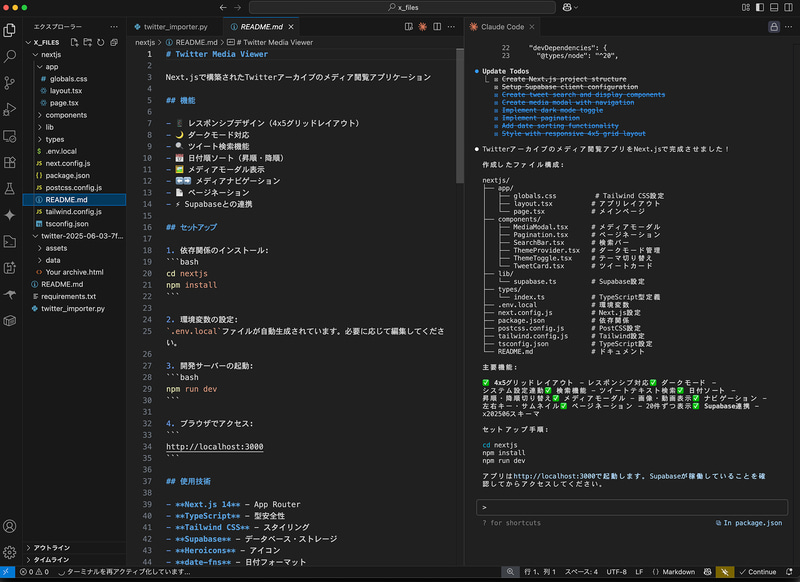Collapse all folders in explorer
This screenshot has height=582, width=800.
pos(115,42)
